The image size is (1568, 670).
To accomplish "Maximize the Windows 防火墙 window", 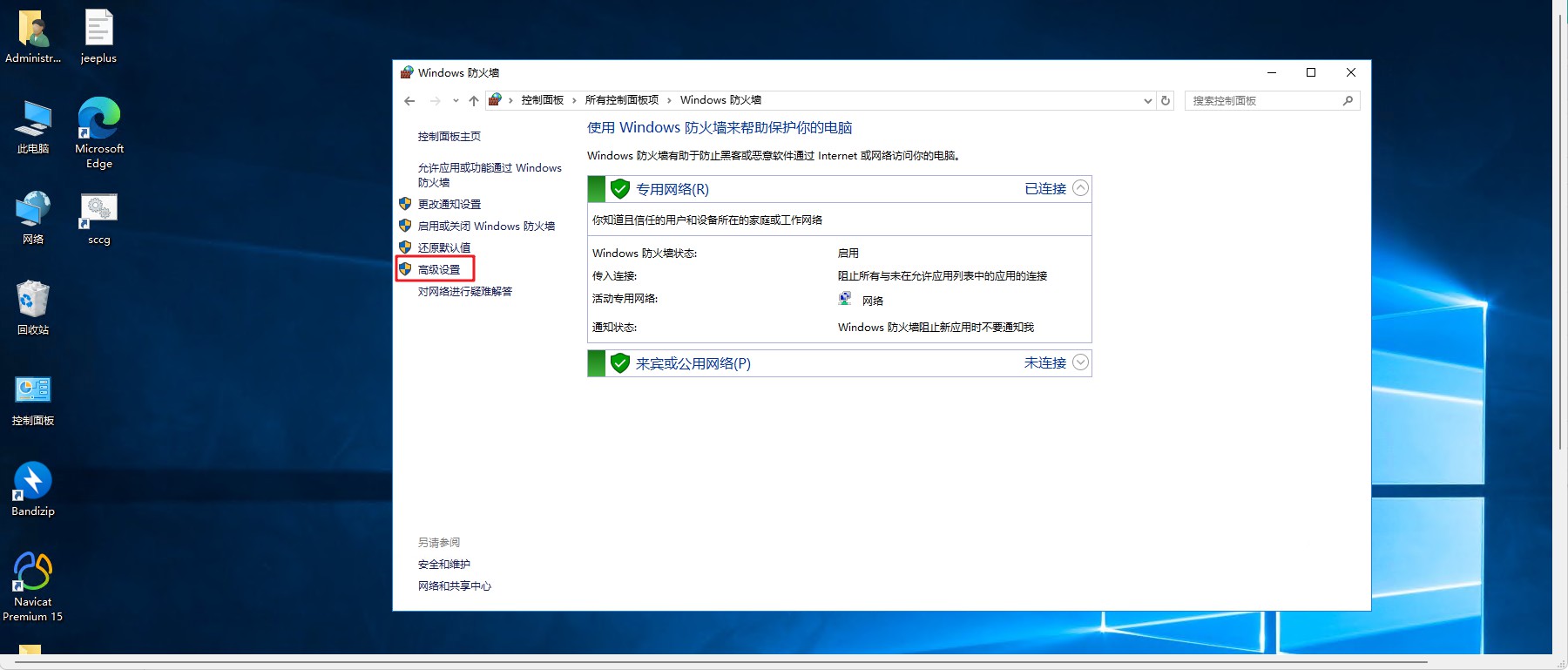I will [1311, 72].
